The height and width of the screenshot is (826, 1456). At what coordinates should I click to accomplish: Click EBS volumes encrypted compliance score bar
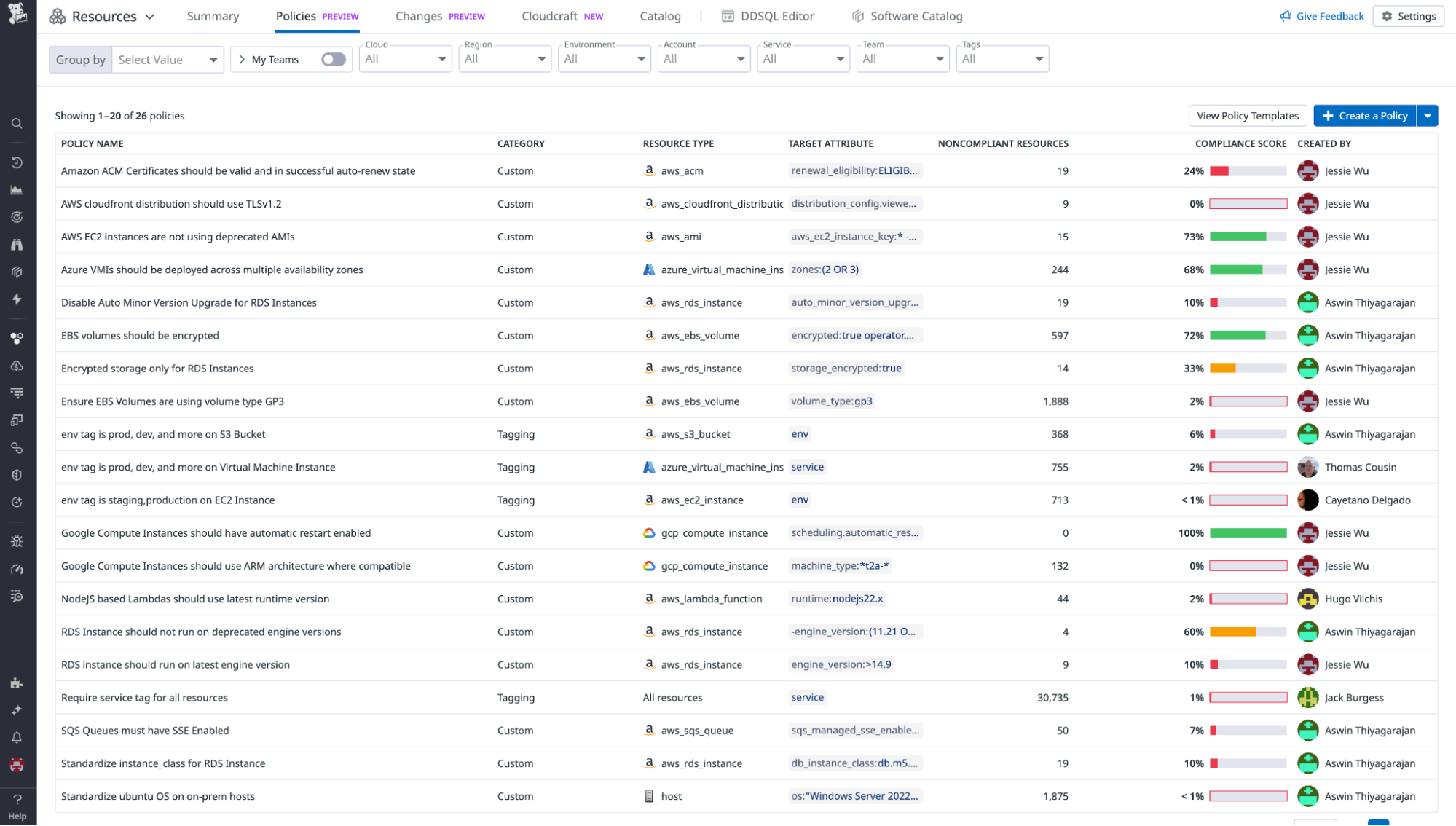[1247, 336]
